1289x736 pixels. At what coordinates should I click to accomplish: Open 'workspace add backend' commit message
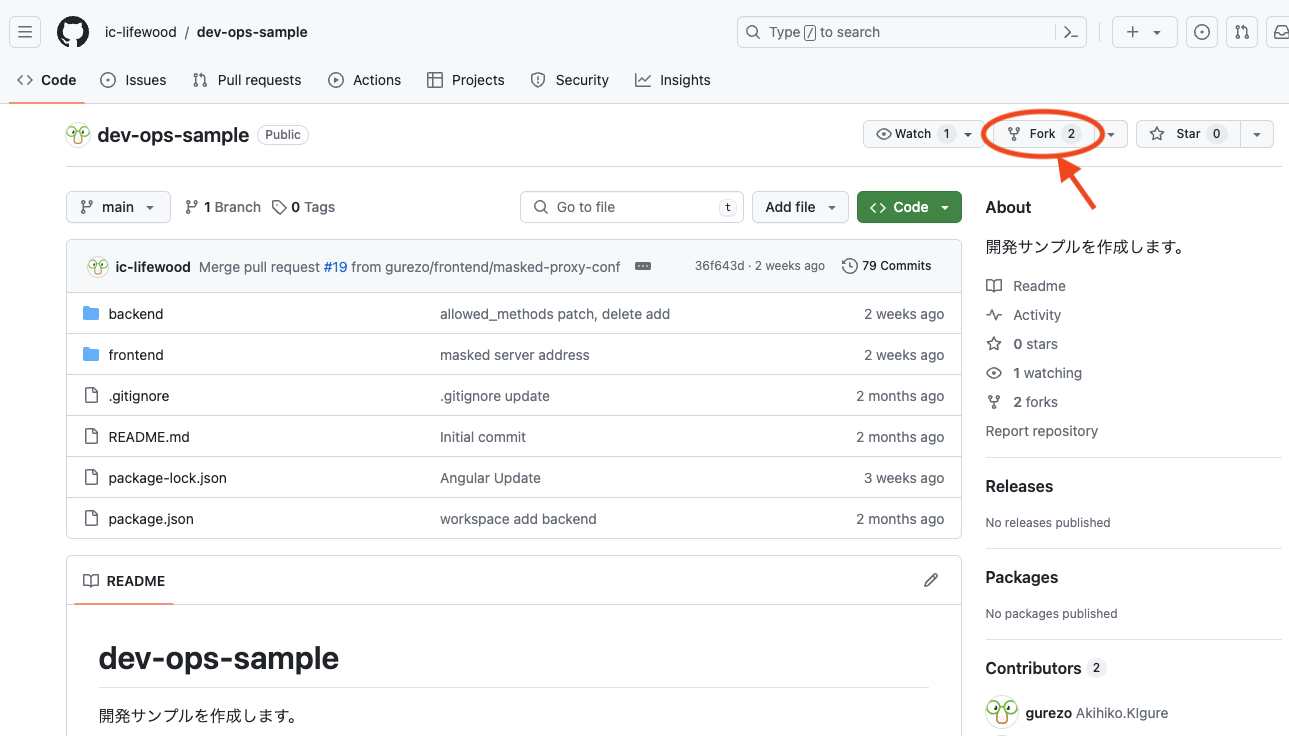pos(518,519)
